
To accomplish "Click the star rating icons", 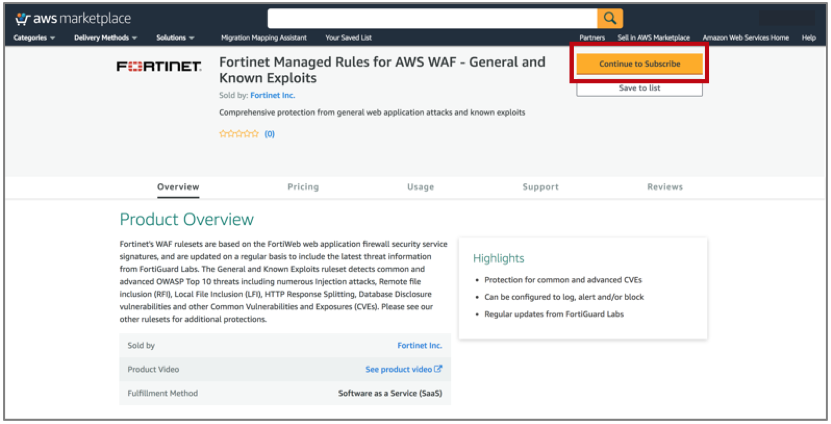I will 239,133.
